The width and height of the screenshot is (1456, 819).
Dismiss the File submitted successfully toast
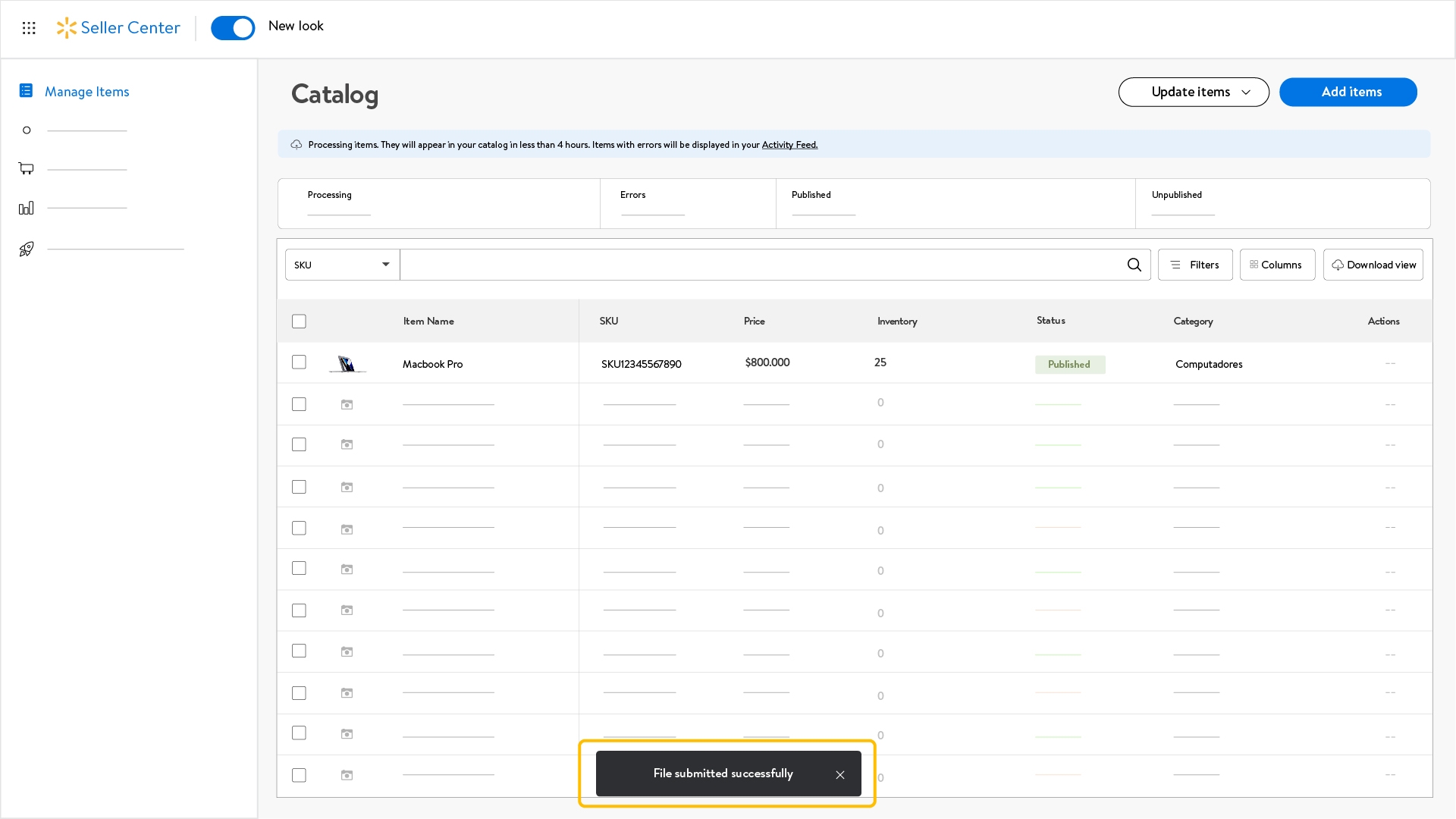[840, 774]
